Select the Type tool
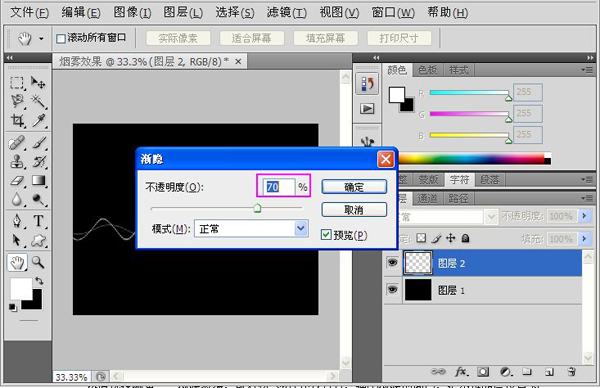This screenshot has width=600, height=388. click(x=38, y=221)
